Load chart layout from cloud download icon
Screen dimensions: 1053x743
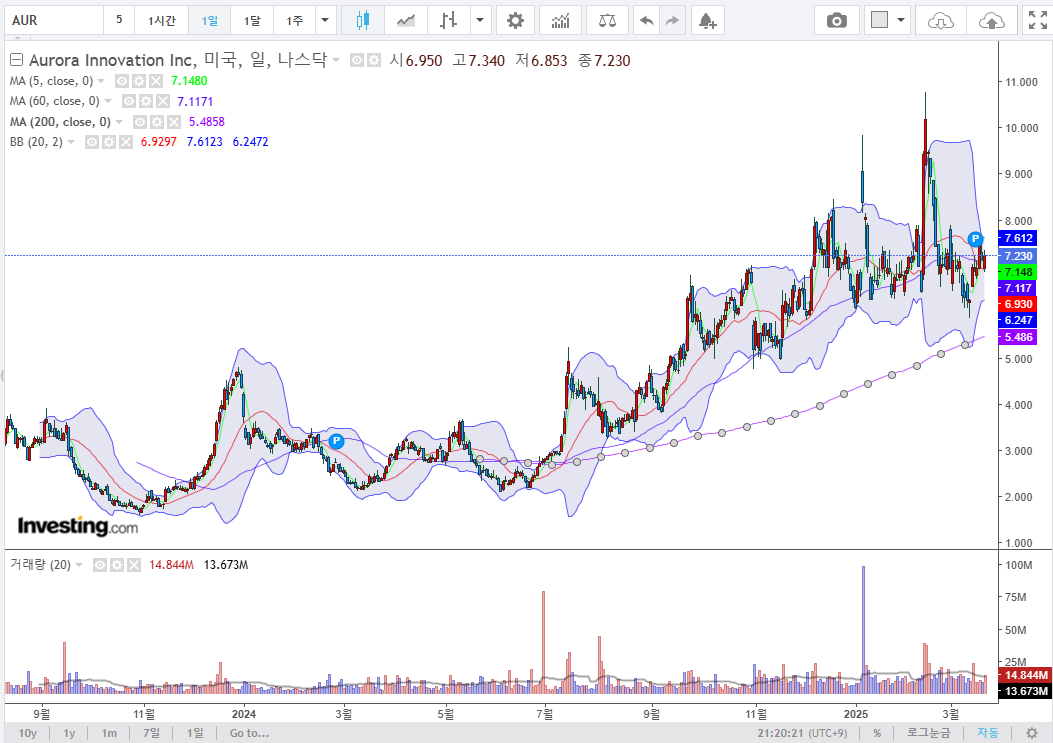click(x=940, y=21)
